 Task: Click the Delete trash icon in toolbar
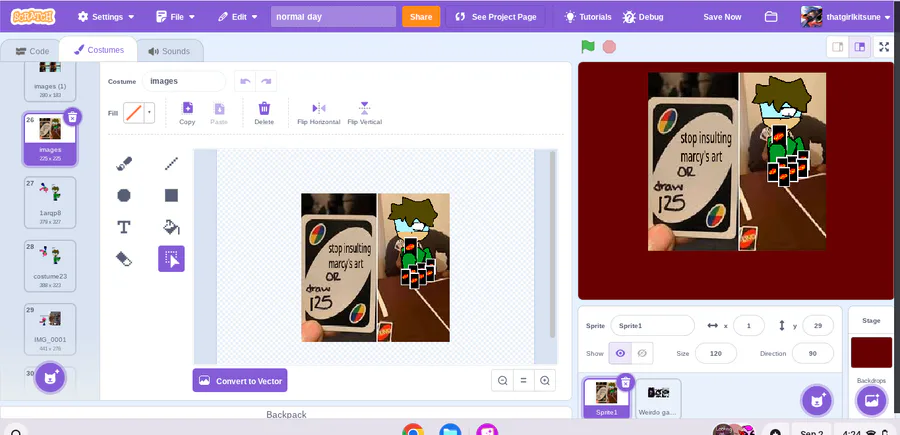[264, 113]
